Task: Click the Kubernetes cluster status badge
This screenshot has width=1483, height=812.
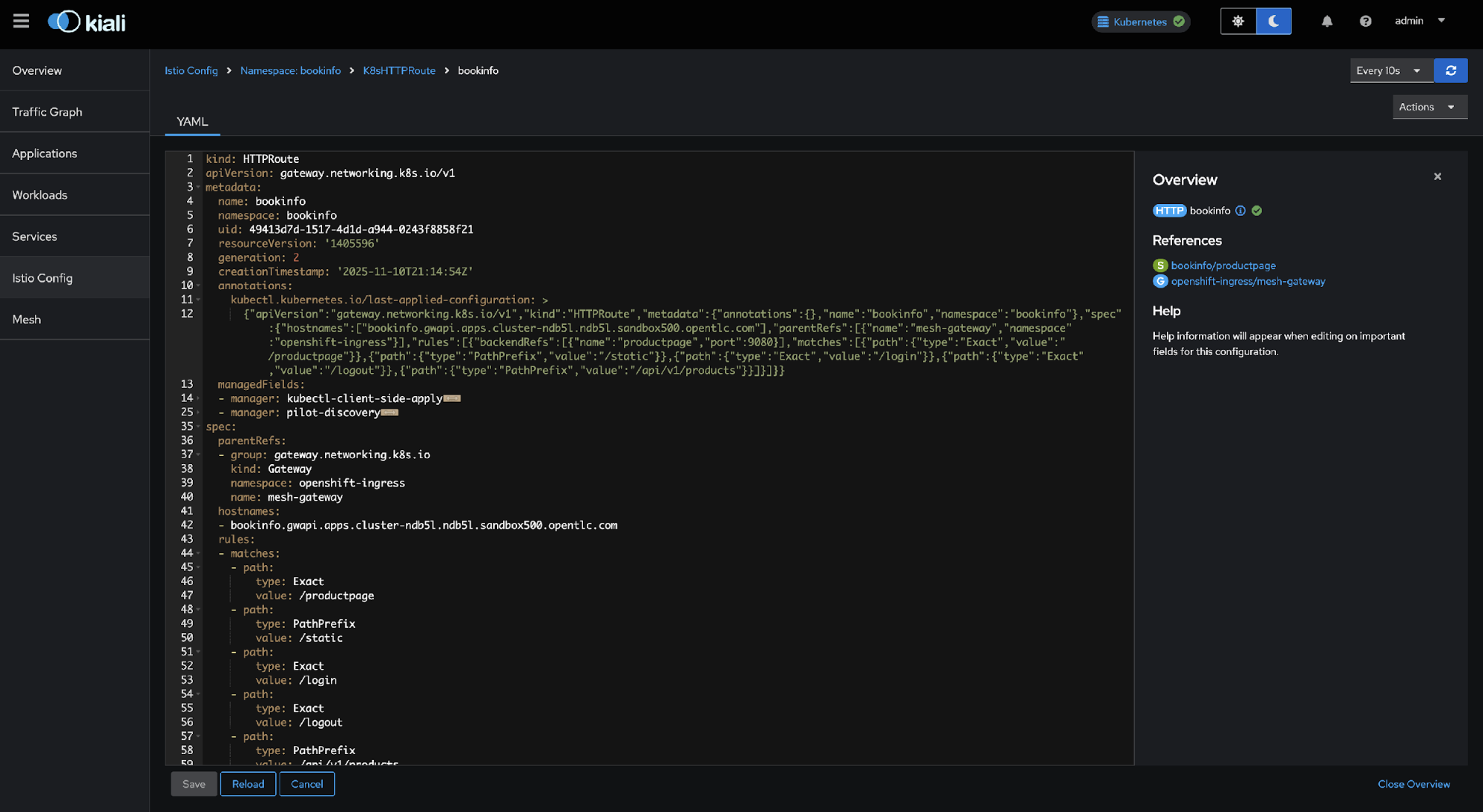Action: [x=1140, y=22]
